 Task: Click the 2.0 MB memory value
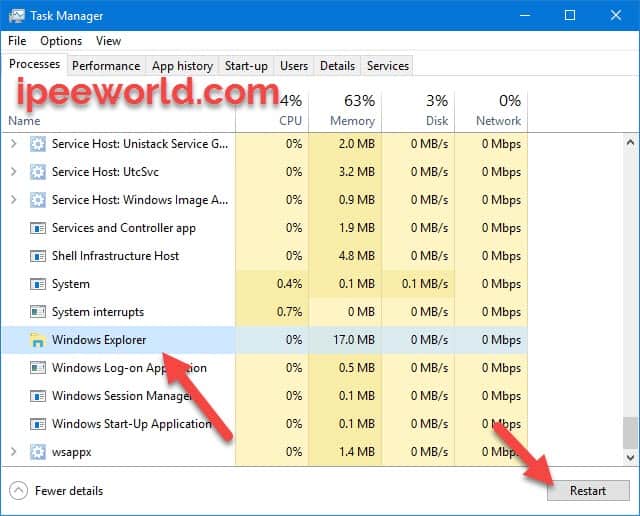[356, 144]
